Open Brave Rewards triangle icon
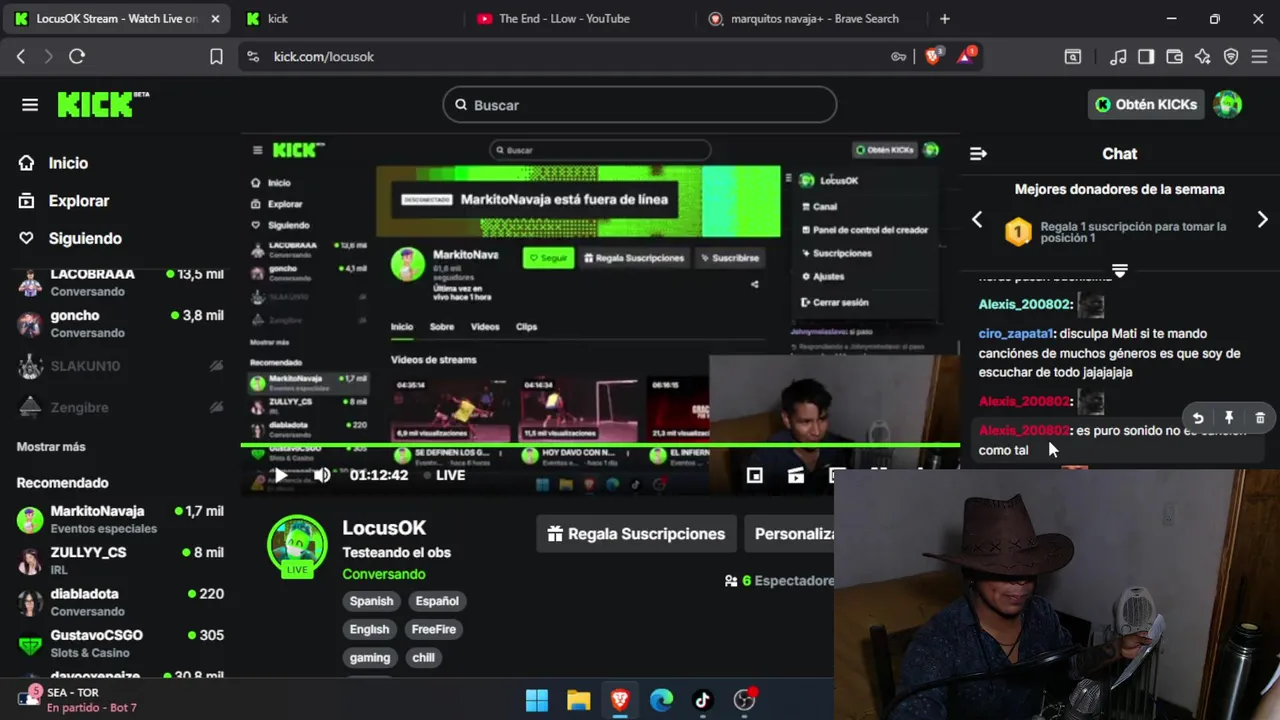 tap(966, 56)
